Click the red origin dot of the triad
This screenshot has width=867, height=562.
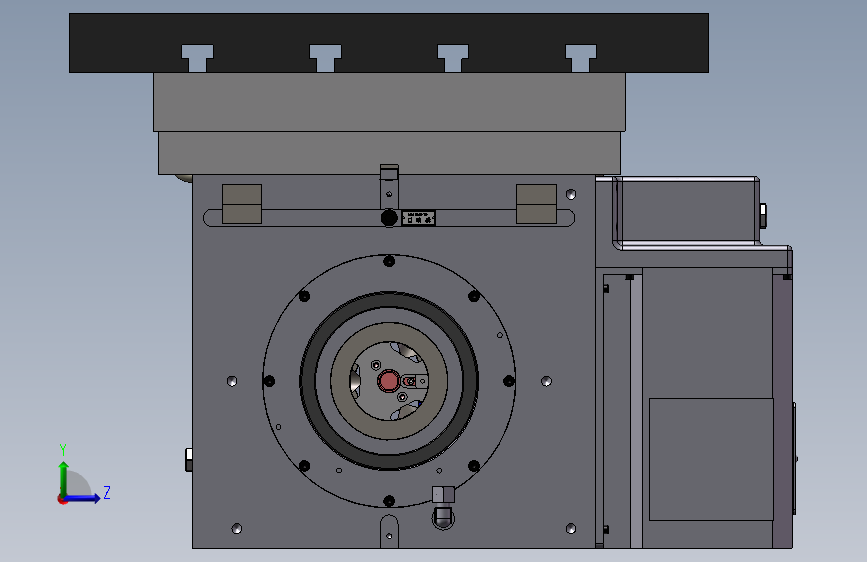click(x=62, y=499)
